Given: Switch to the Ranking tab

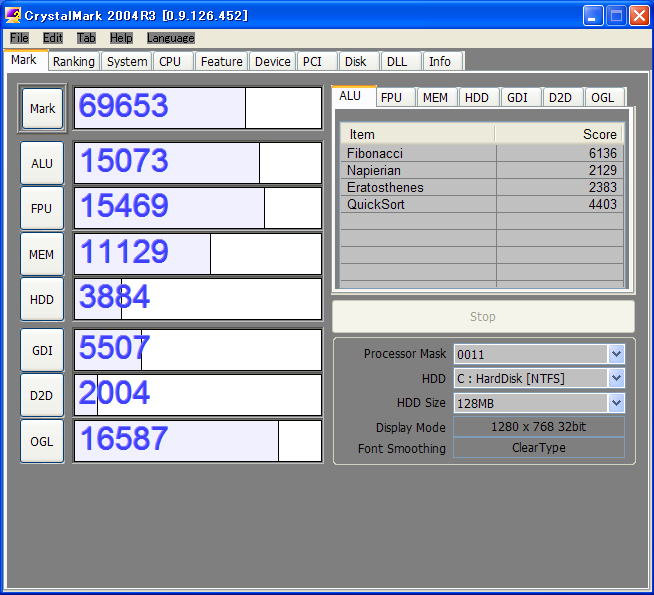Looking at the screenshot, I should (x=74, y=62).
